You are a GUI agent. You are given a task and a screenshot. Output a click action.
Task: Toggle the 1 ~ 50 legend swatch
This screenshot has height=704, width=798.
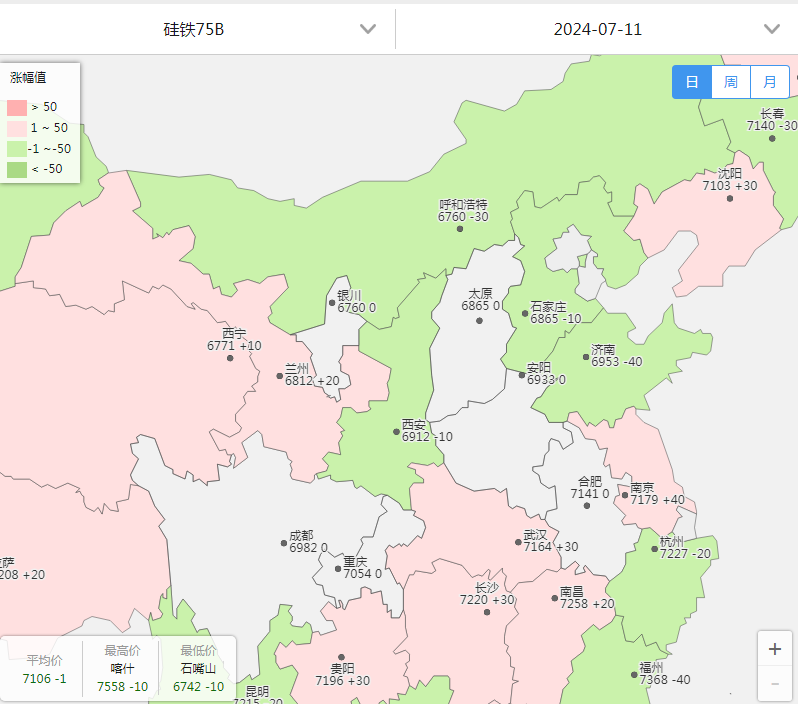[x=17, y=128]
